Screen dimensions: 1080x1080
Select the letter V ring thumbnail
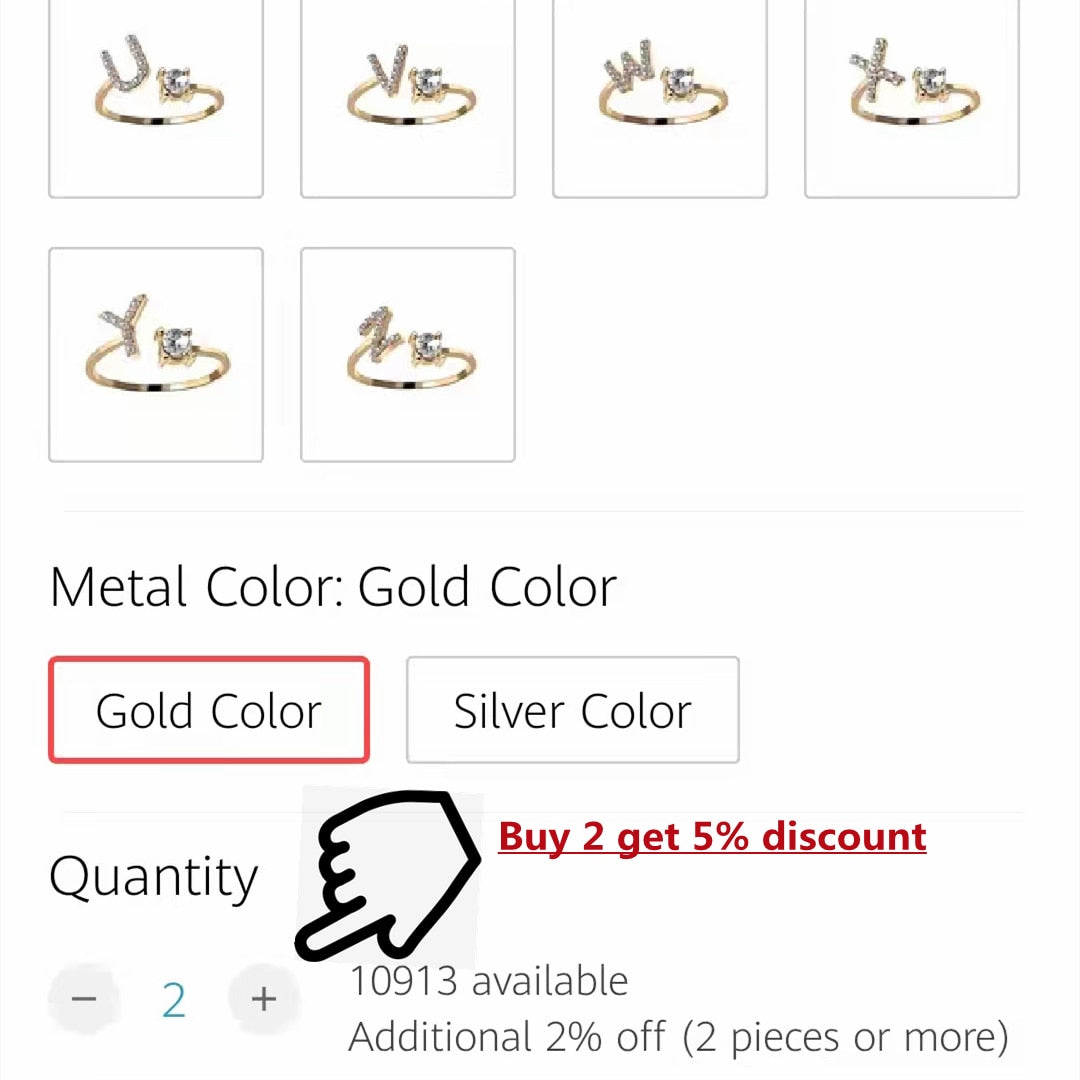click(x=407, y=95)
